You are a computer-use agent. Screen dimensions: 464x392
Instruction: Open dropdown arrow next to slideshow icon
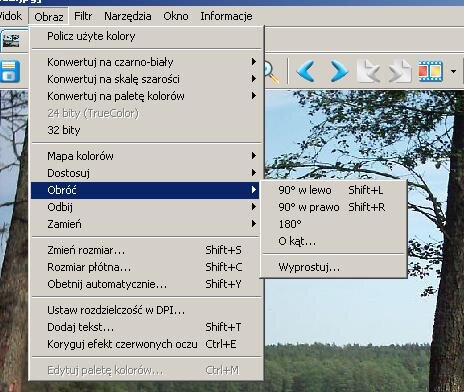tap(453, 71)
